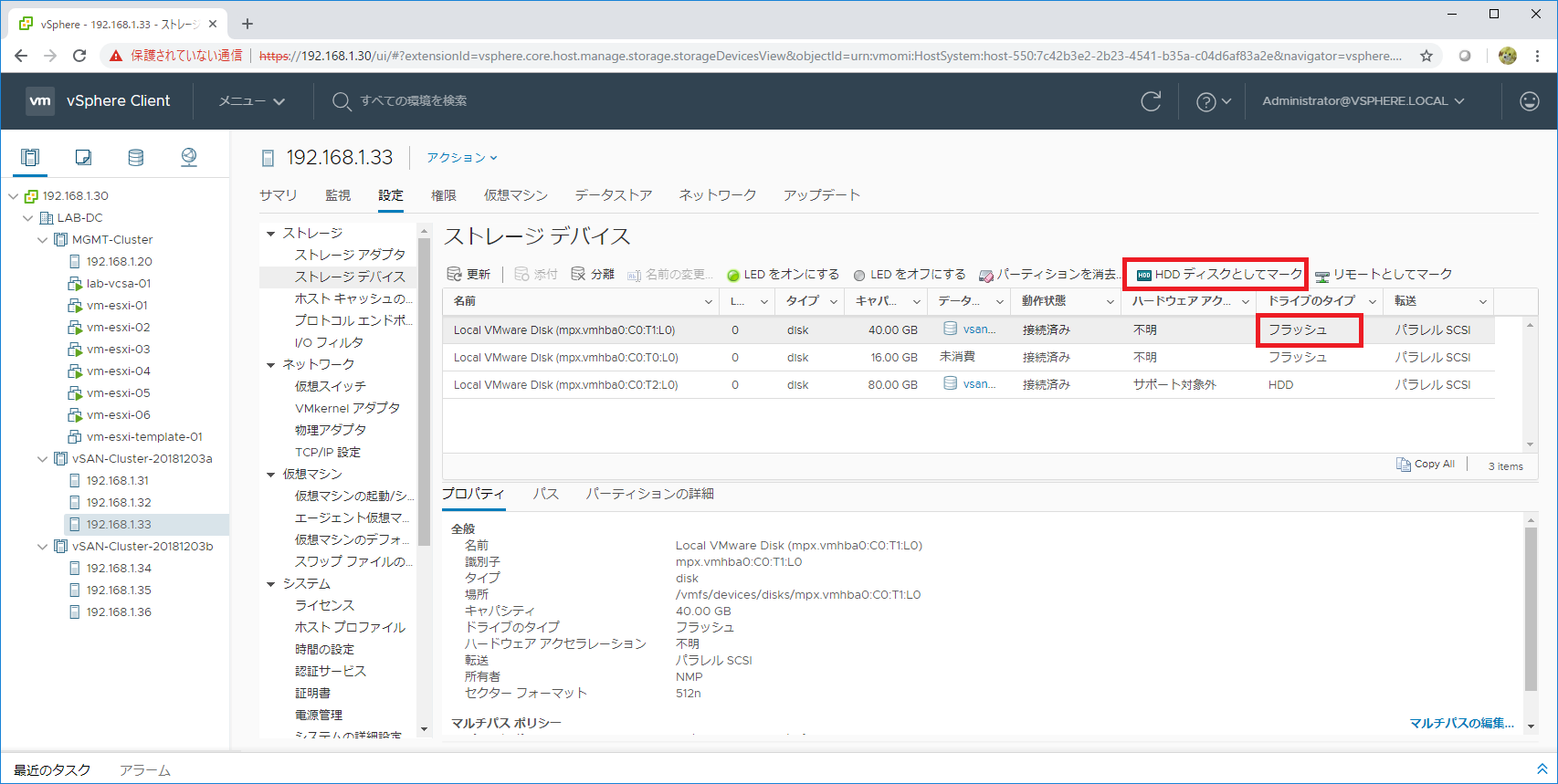Collapse the ストレージ settings section
Screen dimensions: 1558x784
point(271,234)
